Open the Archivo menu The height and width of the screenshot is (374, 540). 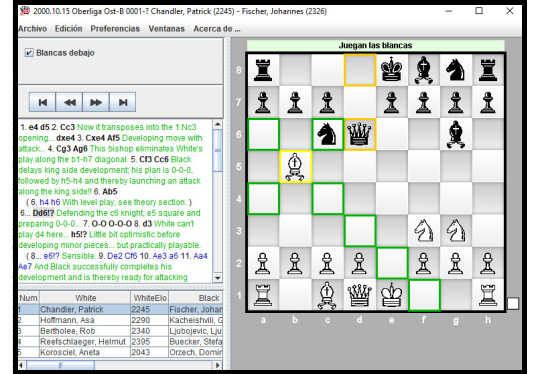[32, 29]
